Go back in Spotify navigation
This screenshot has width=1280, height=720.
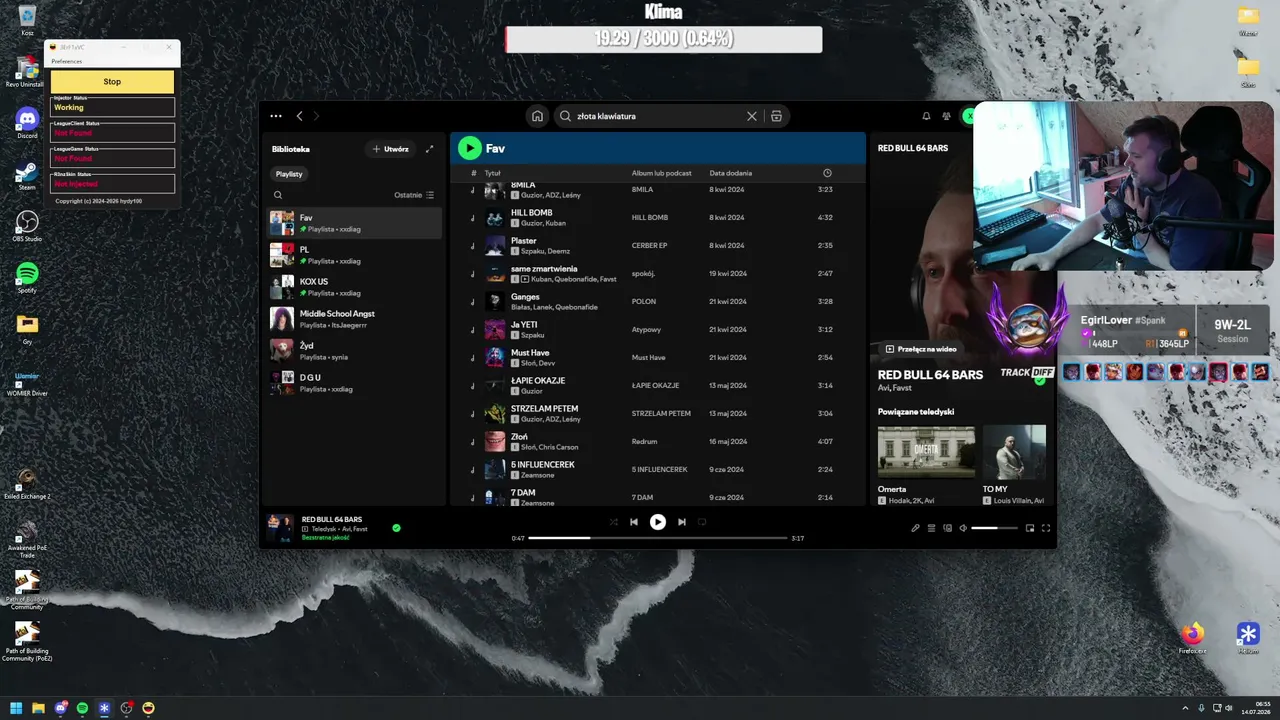coord(299,116)
